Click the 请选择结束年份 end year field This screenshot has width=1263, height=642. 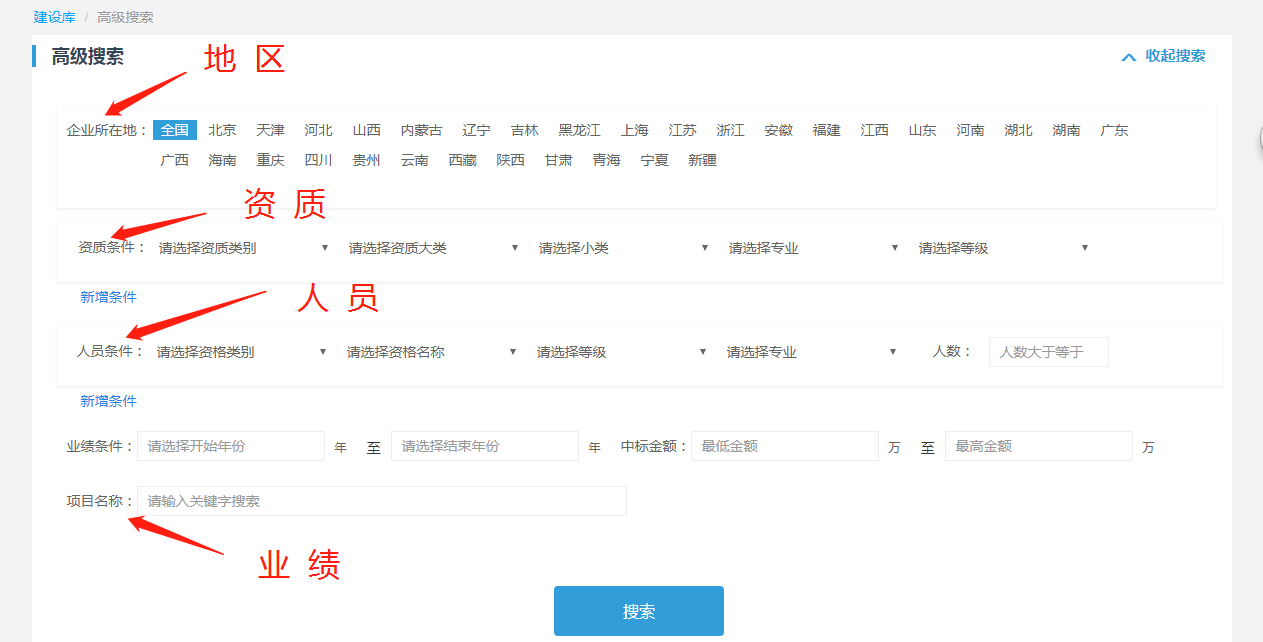click(x=485, y=446)
